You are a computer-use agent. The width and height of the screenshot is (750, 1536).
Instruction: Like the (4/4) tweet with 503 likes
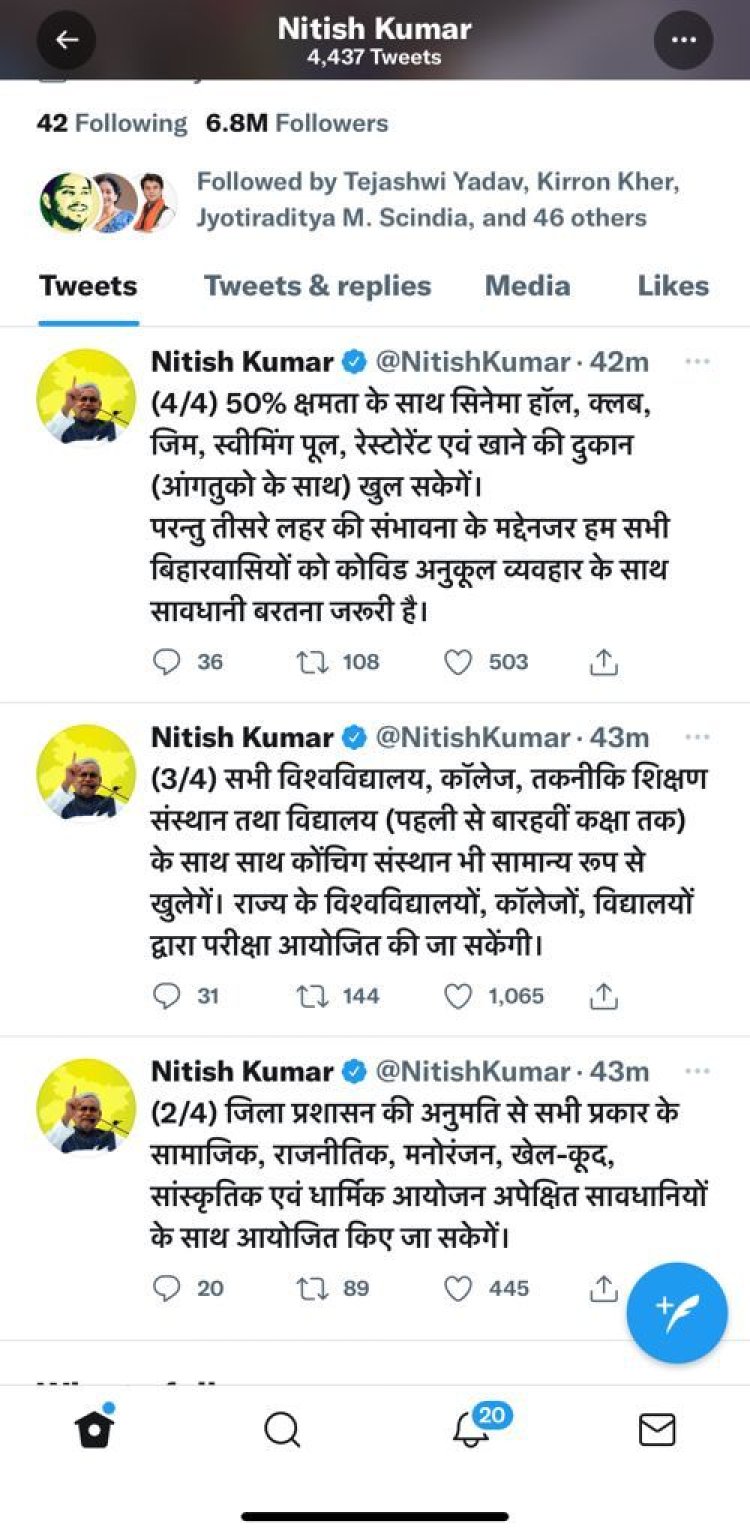pos(458,662)
